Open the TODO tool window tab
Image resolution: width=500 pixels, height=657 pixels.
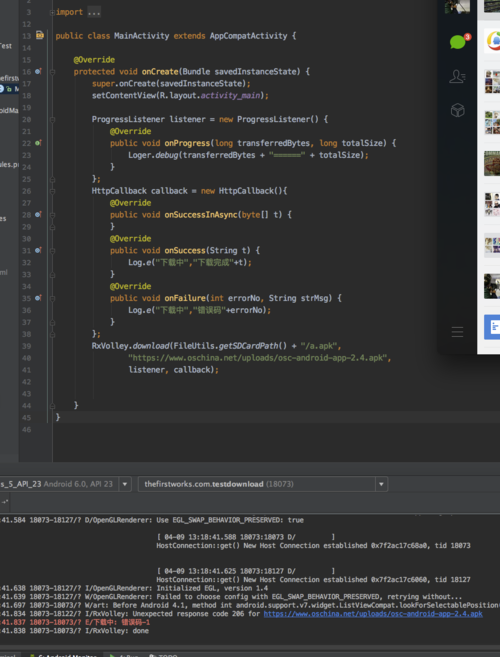coord(163,655)
